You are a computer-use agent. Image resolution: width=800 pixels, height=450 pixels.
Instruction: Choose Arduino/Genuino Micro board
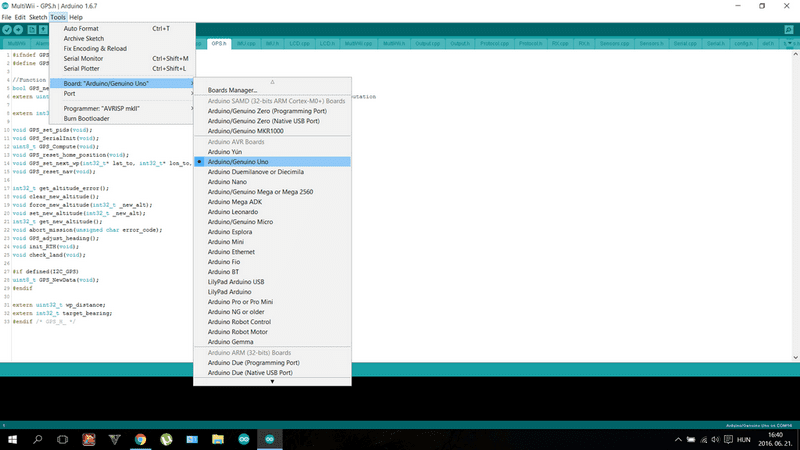(272, 222)
